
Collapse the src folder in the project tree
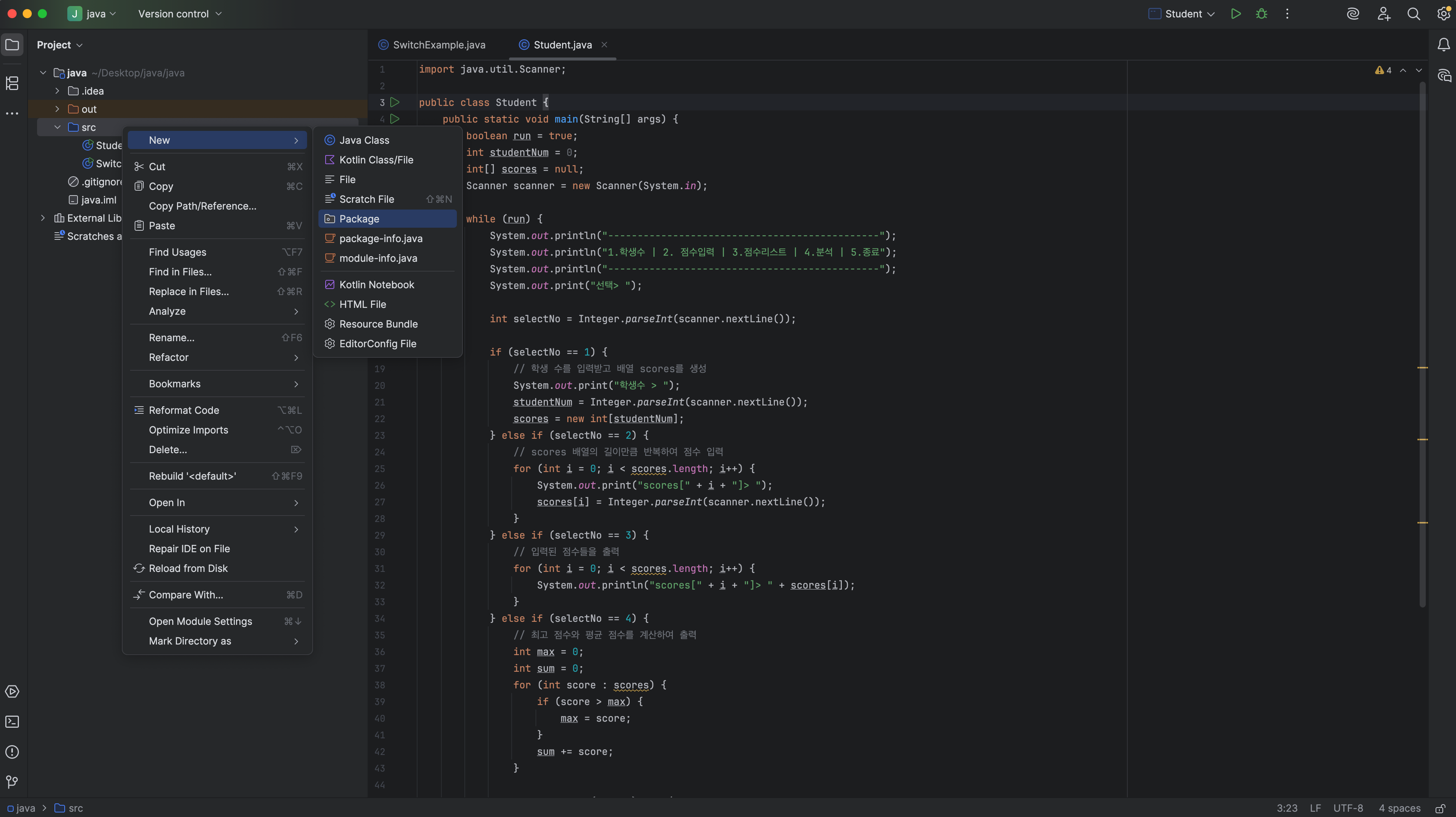tap(57, 127)
